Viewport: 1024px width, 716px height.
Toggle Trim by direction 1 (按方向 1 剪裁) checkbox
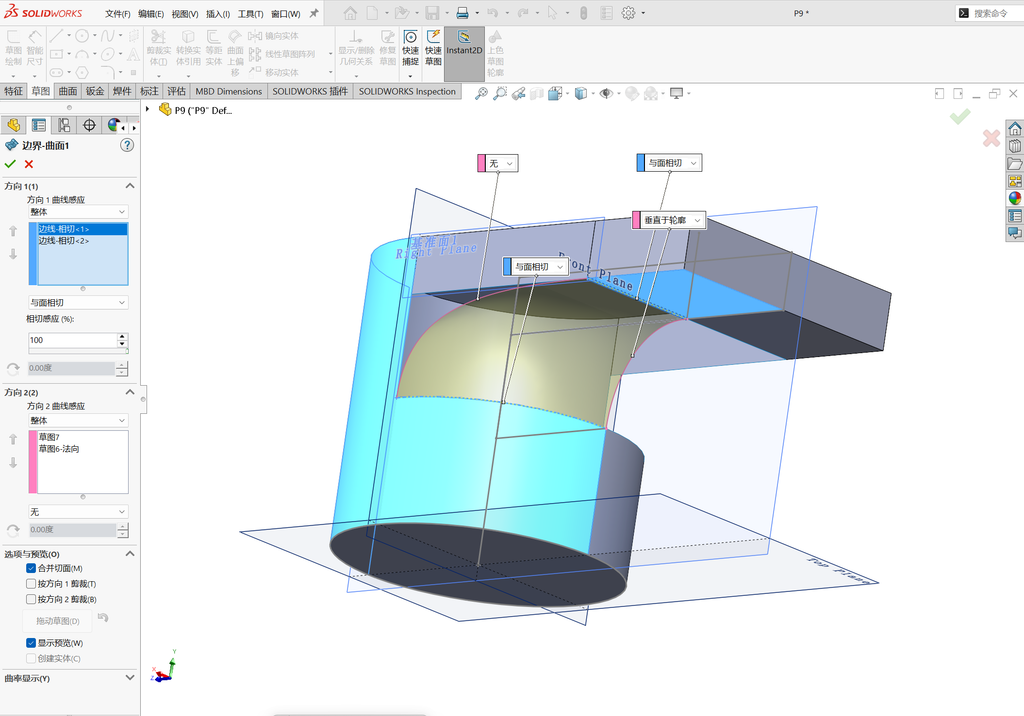point(31,583)
